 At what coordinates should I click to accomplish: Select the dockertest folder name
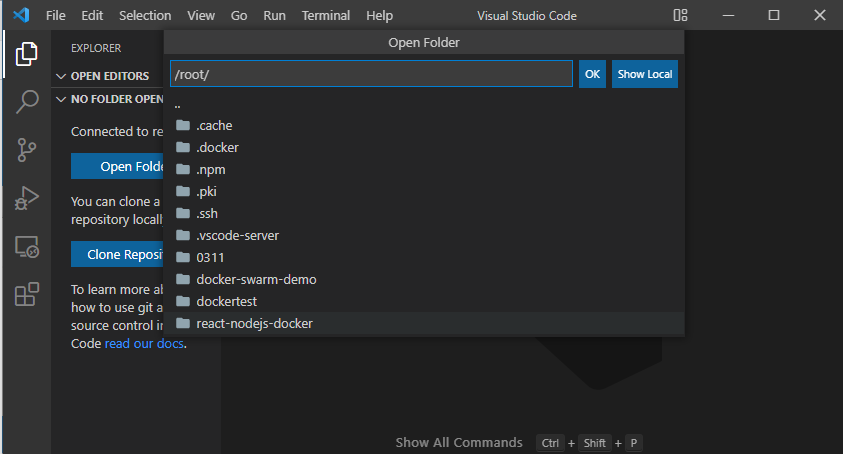click(x=226, y=302)
